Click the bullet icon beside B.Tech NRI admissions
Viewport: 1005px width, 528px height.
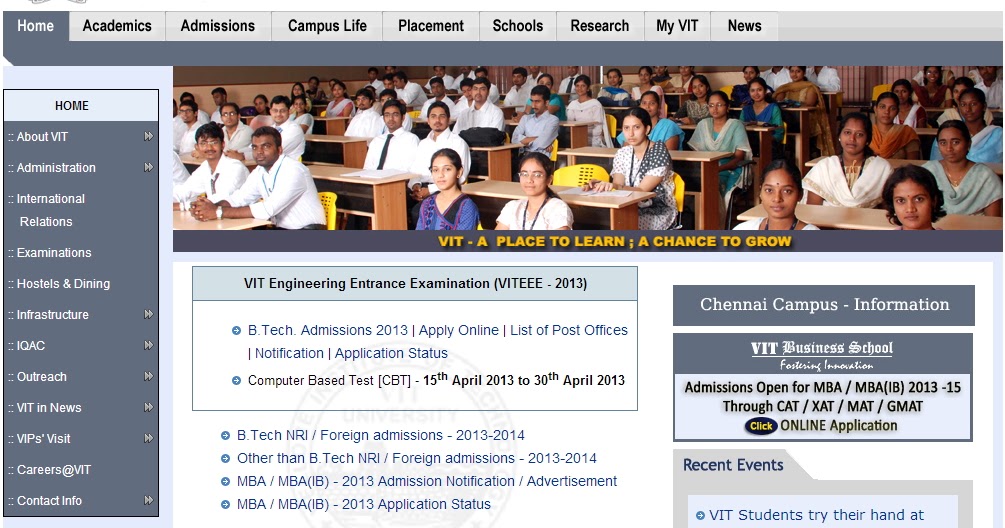tap(225, 436)
